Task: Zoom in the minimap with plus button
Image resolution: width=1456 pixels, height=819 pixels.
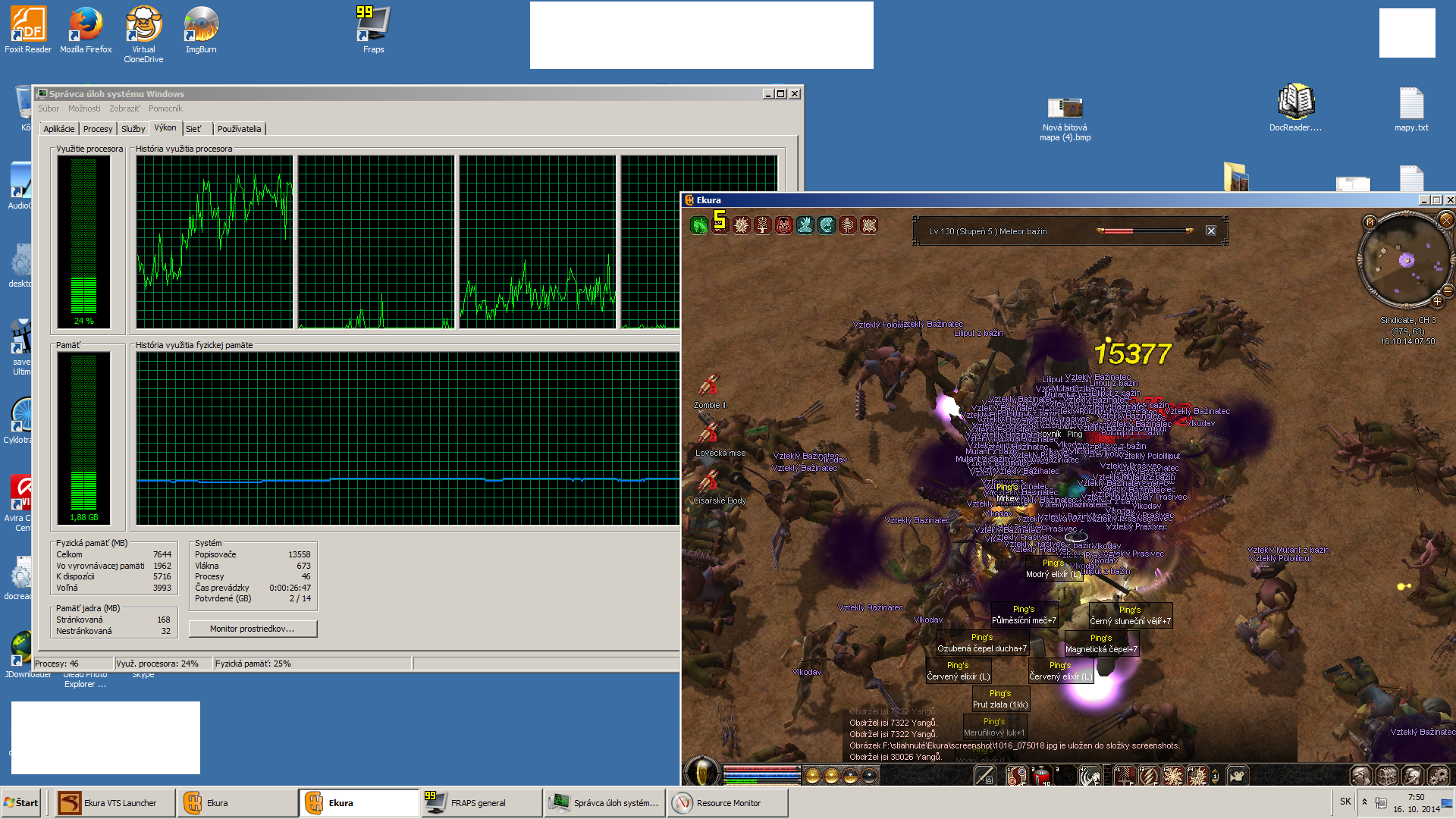Action: (x=1437, y=301)
